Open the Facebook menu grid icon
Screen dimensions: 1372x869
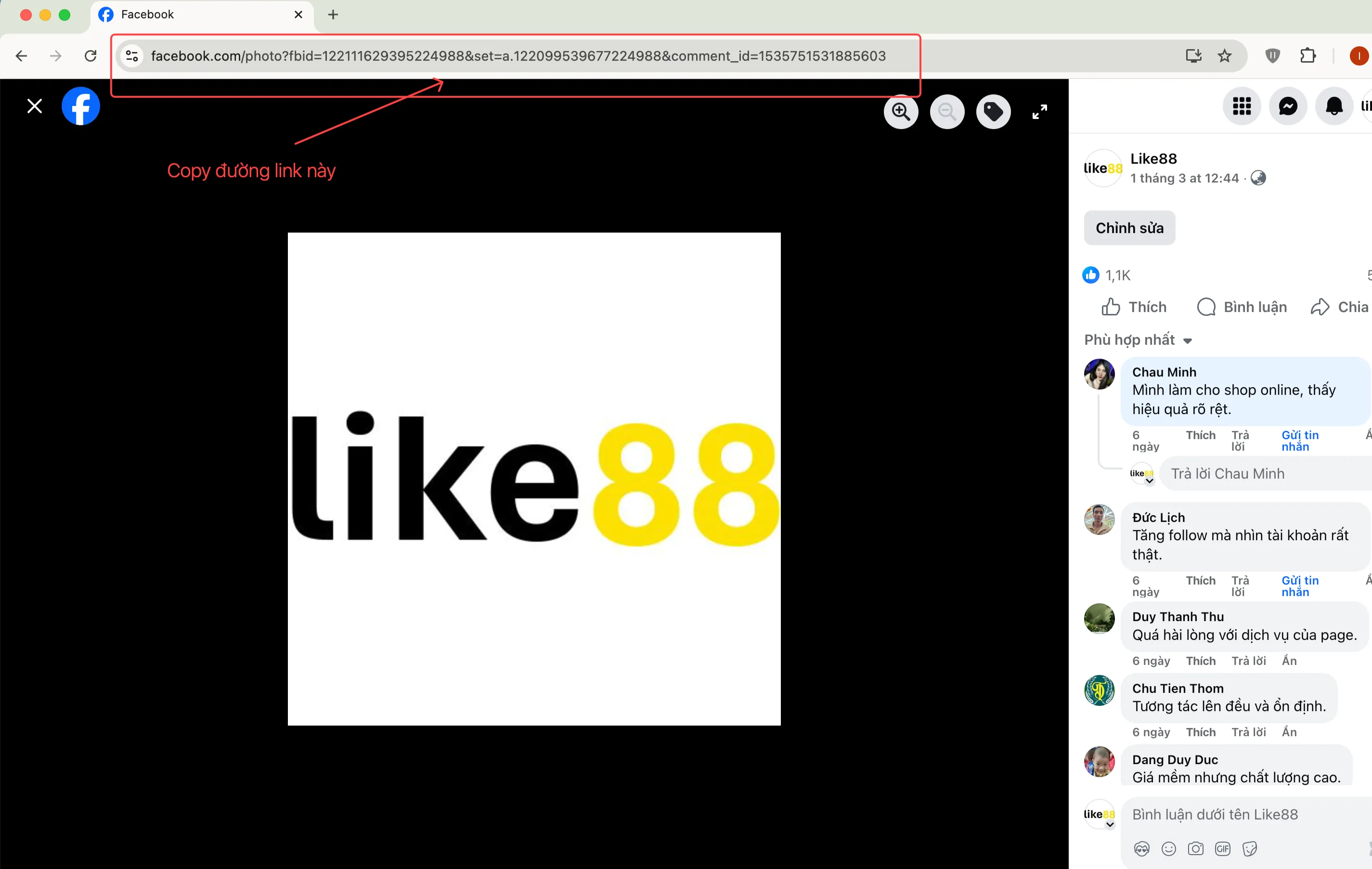(1242, 106)
